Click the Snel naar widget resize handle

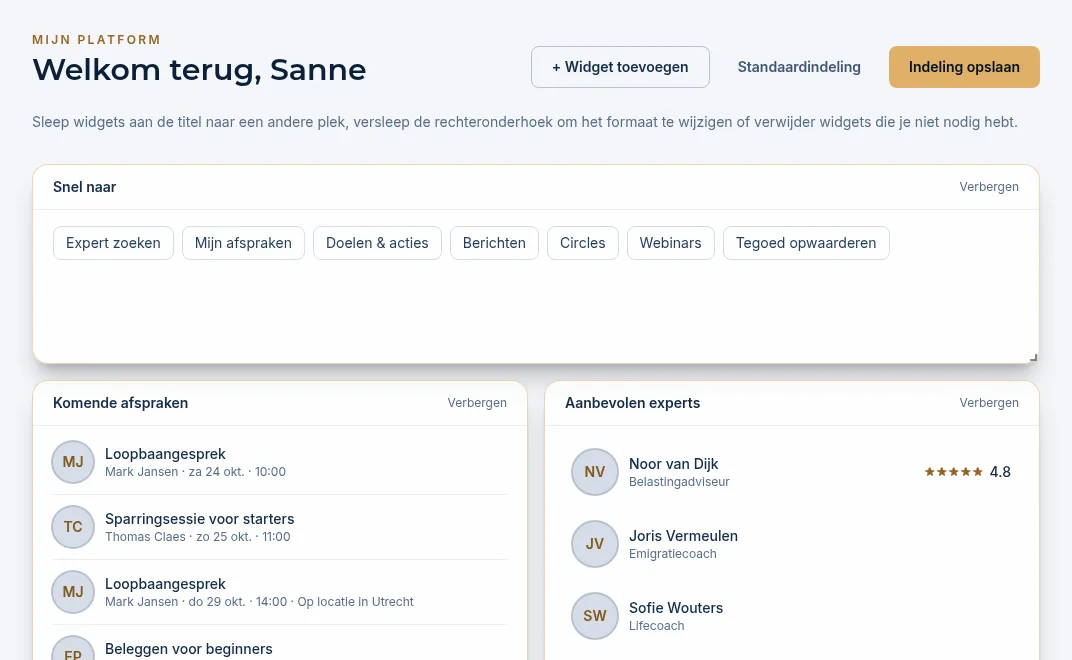click(1033, 357)
